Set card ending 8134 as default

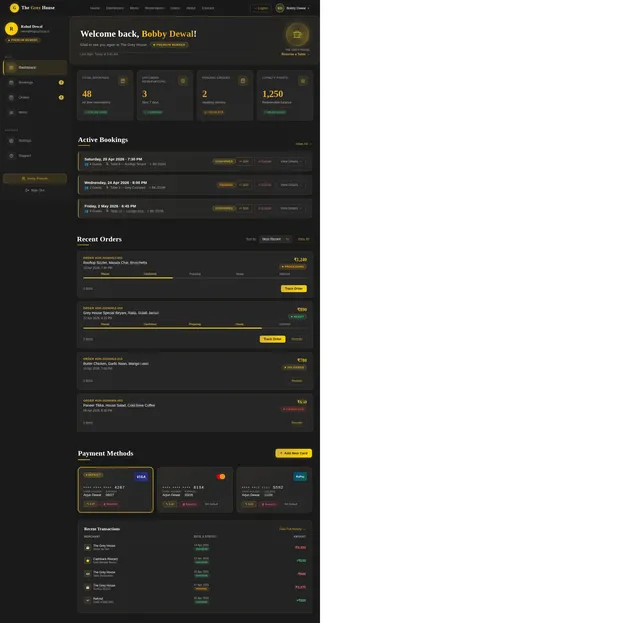click(x=211, y=504)
